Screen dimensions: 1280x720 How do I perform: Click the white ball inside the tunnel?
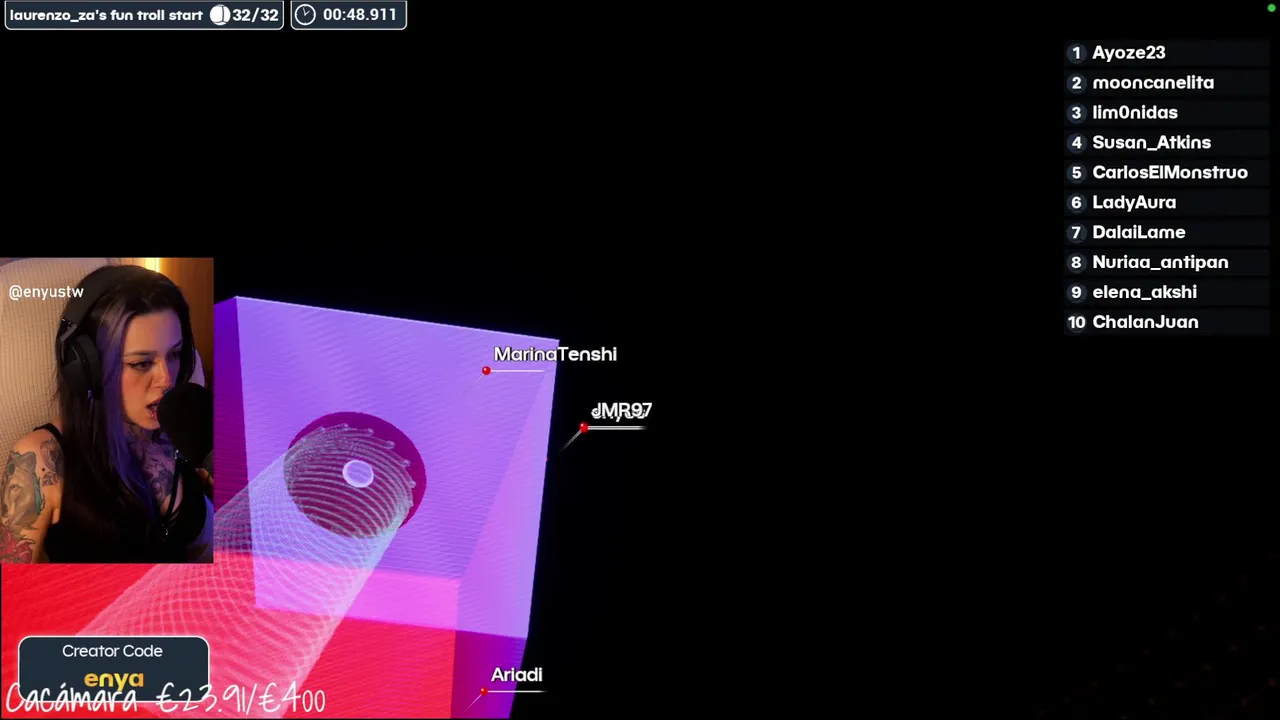point(358,474)
